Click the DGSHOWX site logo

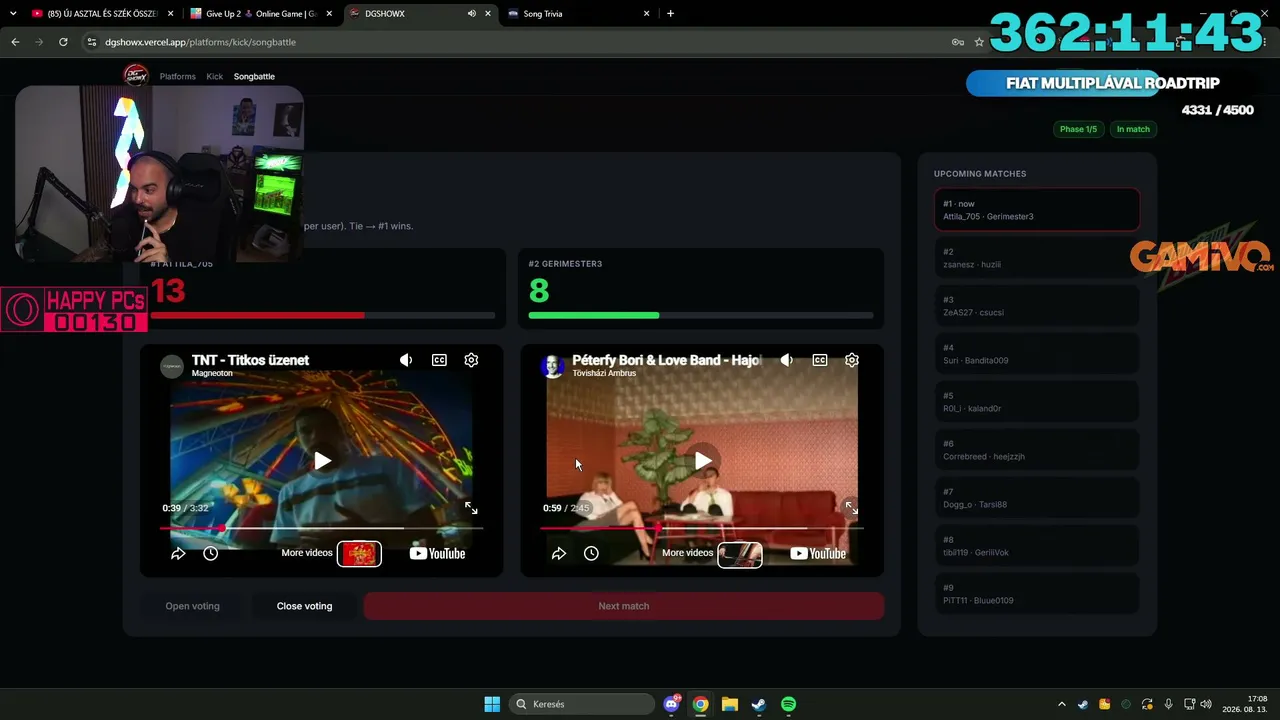pyautogui.click(x=135, y=75)
